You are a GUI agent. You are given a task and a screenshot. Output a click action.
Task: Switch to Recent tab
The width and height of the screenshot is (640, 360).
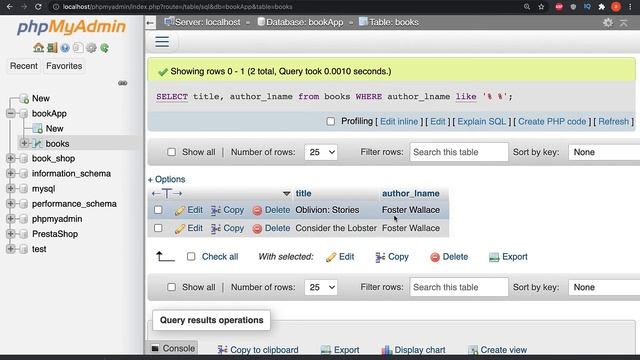(24, 66)
